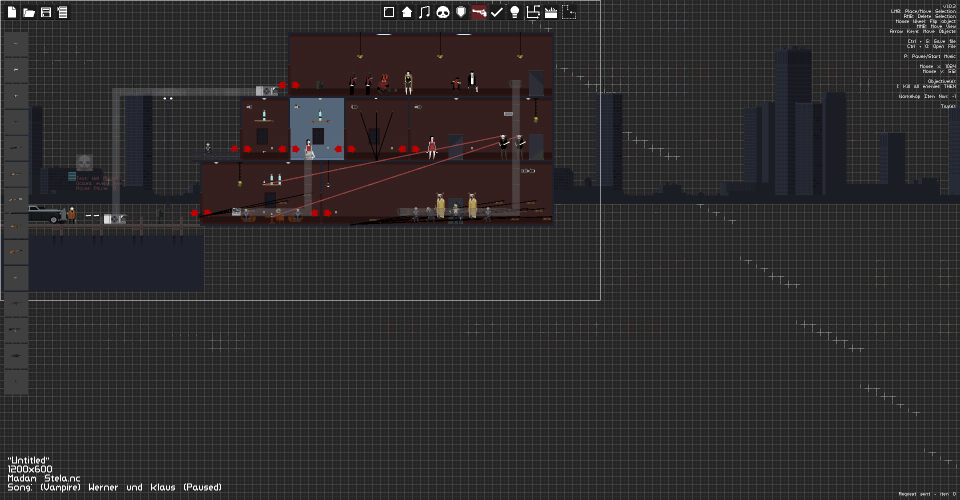Click the Objective(s) heading text
Viewport: 960px width, 500px height.
pyautogui.click(x=942, y=81)
